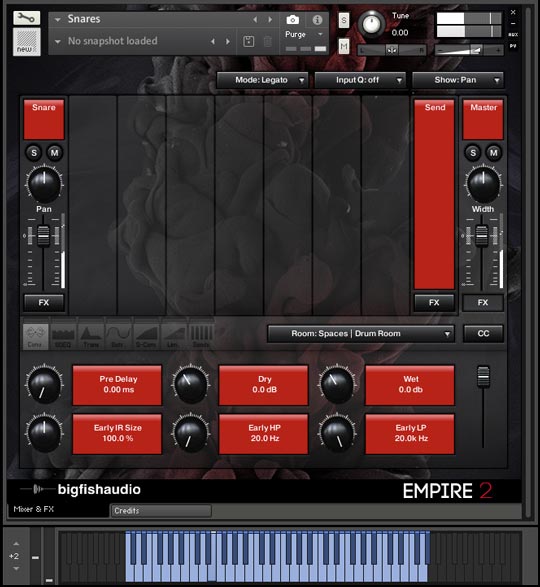Click the Early IR Size knob
540x587 pixels.
click(x=44, y=433)
